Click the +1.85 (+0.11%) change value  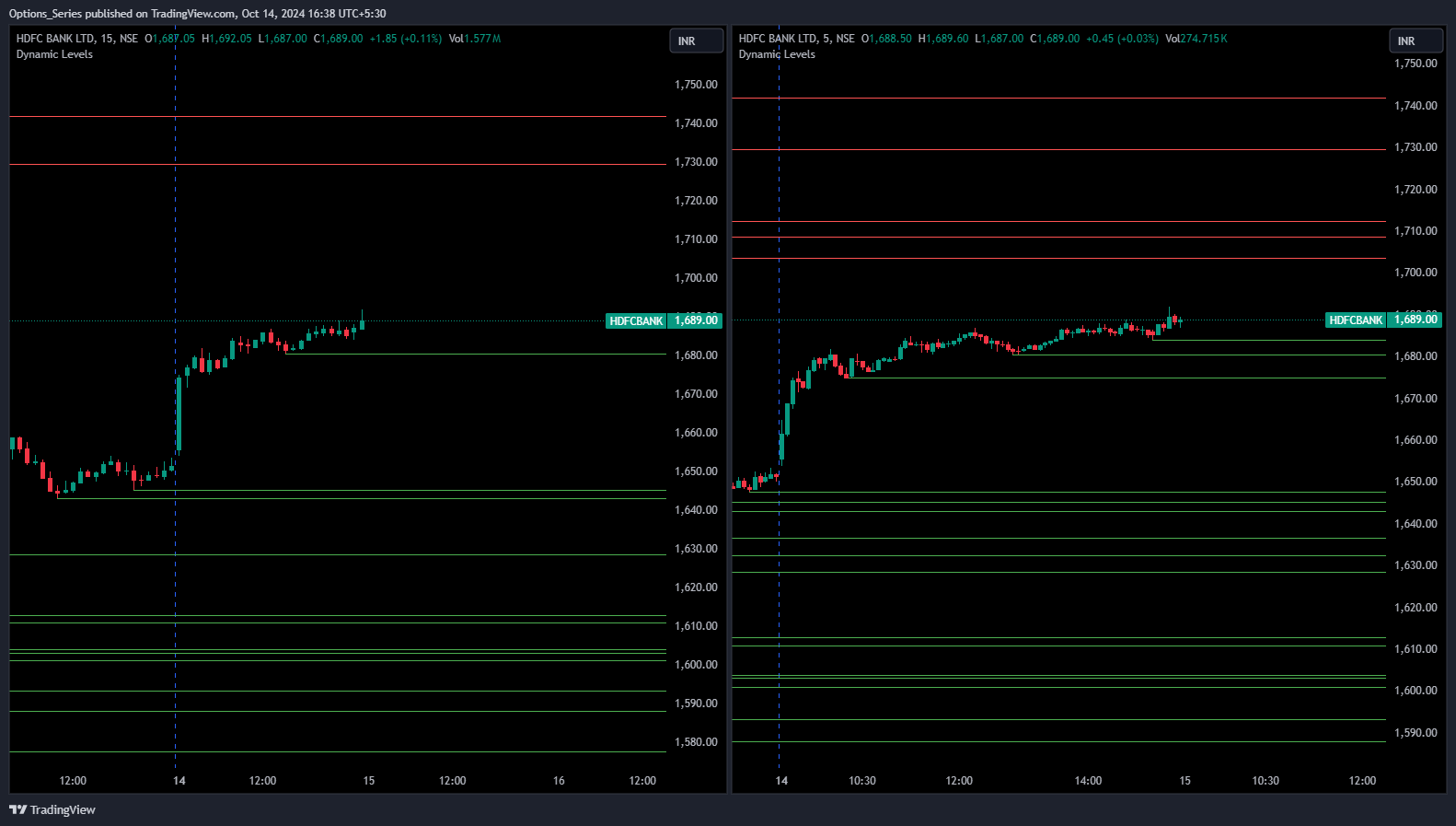point(406,39)
